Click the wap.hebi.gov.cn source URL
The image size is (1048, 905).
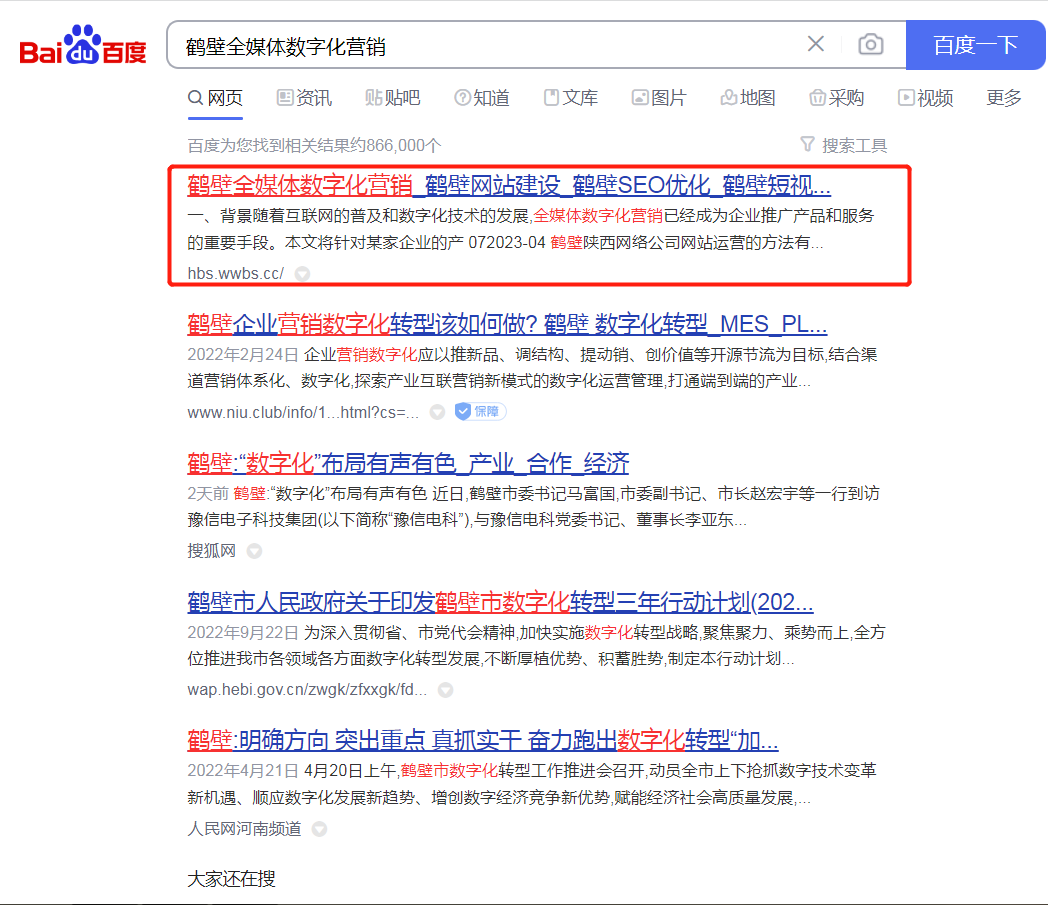pyautogui.click(x=307, y=690)
